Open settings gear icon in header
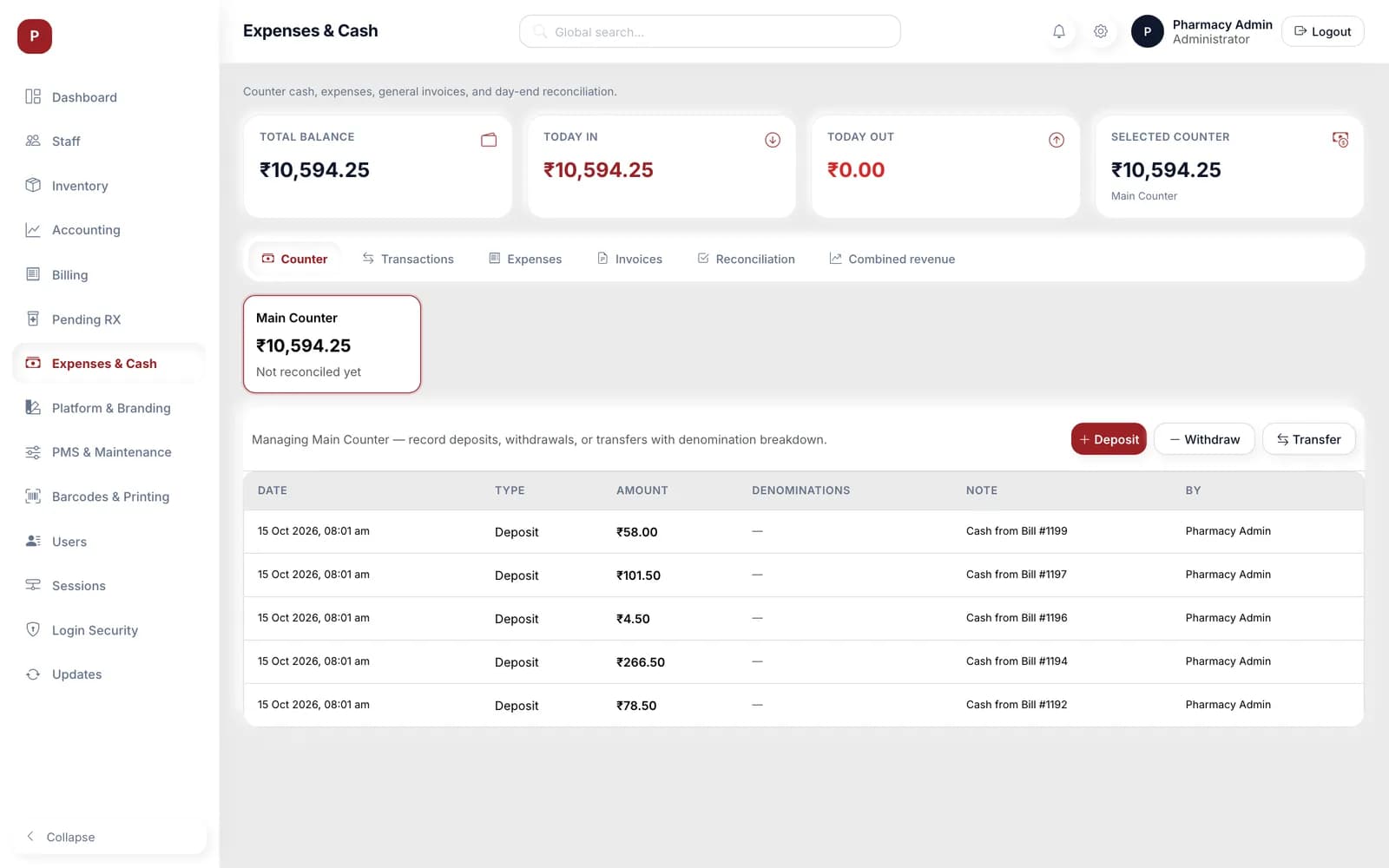Viewport: 1389px width, 868px height. (x=1101, y=31)
